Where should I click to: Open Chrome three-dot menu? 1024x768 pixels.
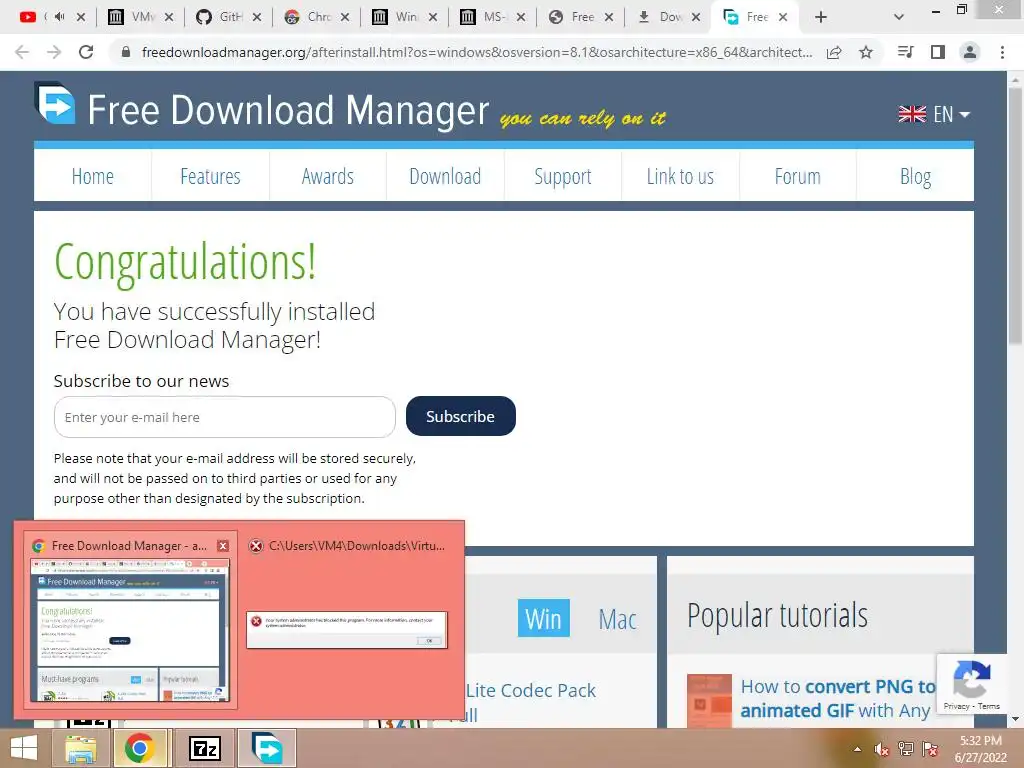(x=1002, y=52)
